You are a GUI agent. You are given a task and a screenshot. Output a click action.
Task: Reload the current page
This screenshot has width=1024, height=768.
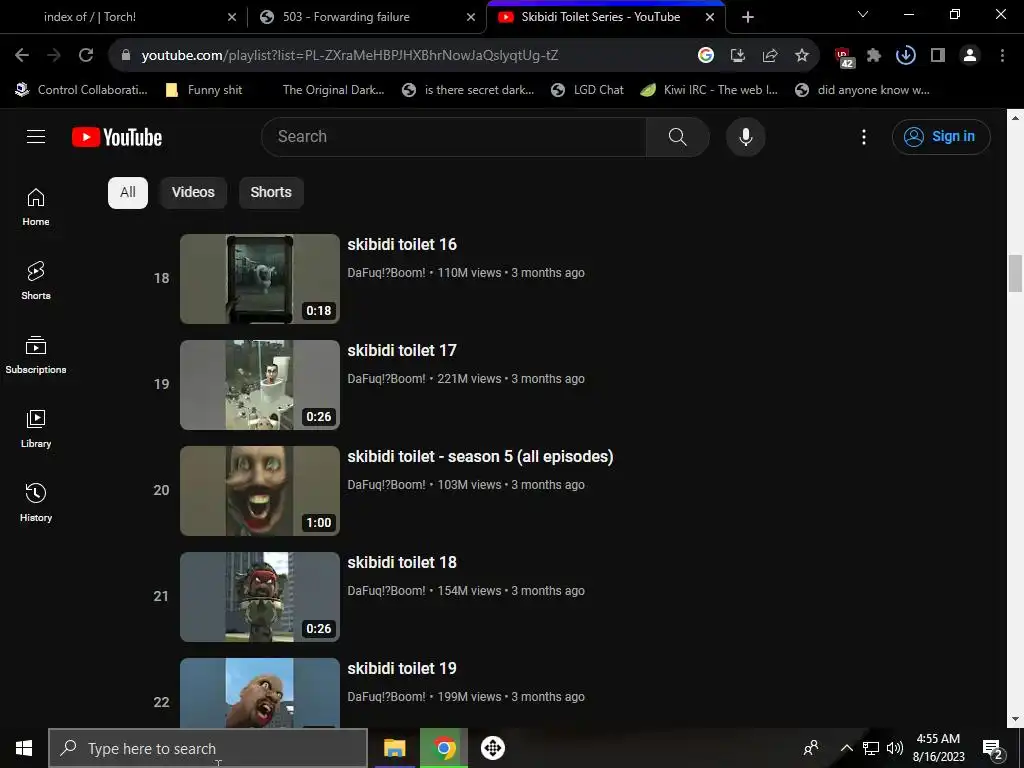click(86, 56)
